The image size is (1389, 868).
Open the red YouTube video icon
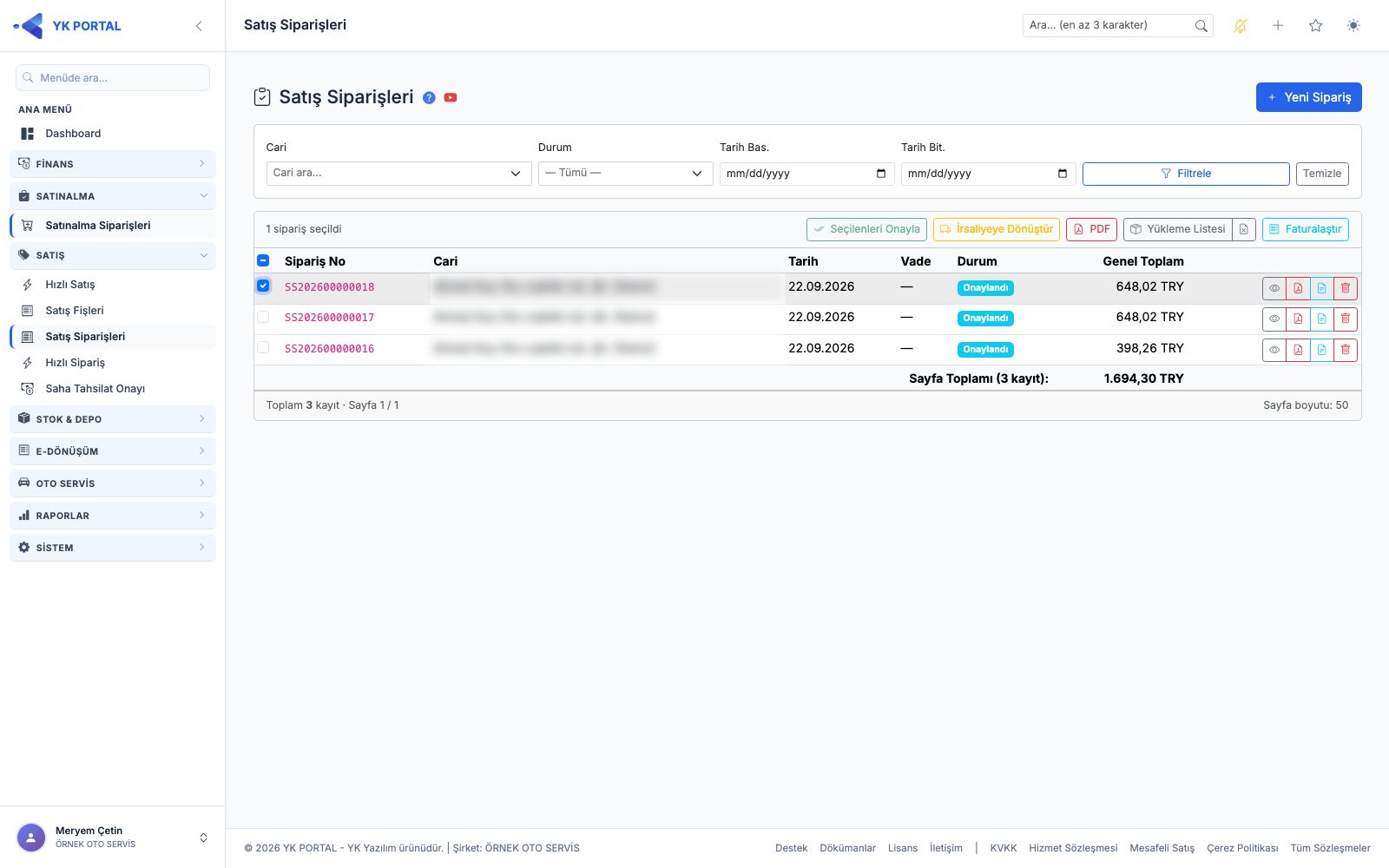pos(451,97)
